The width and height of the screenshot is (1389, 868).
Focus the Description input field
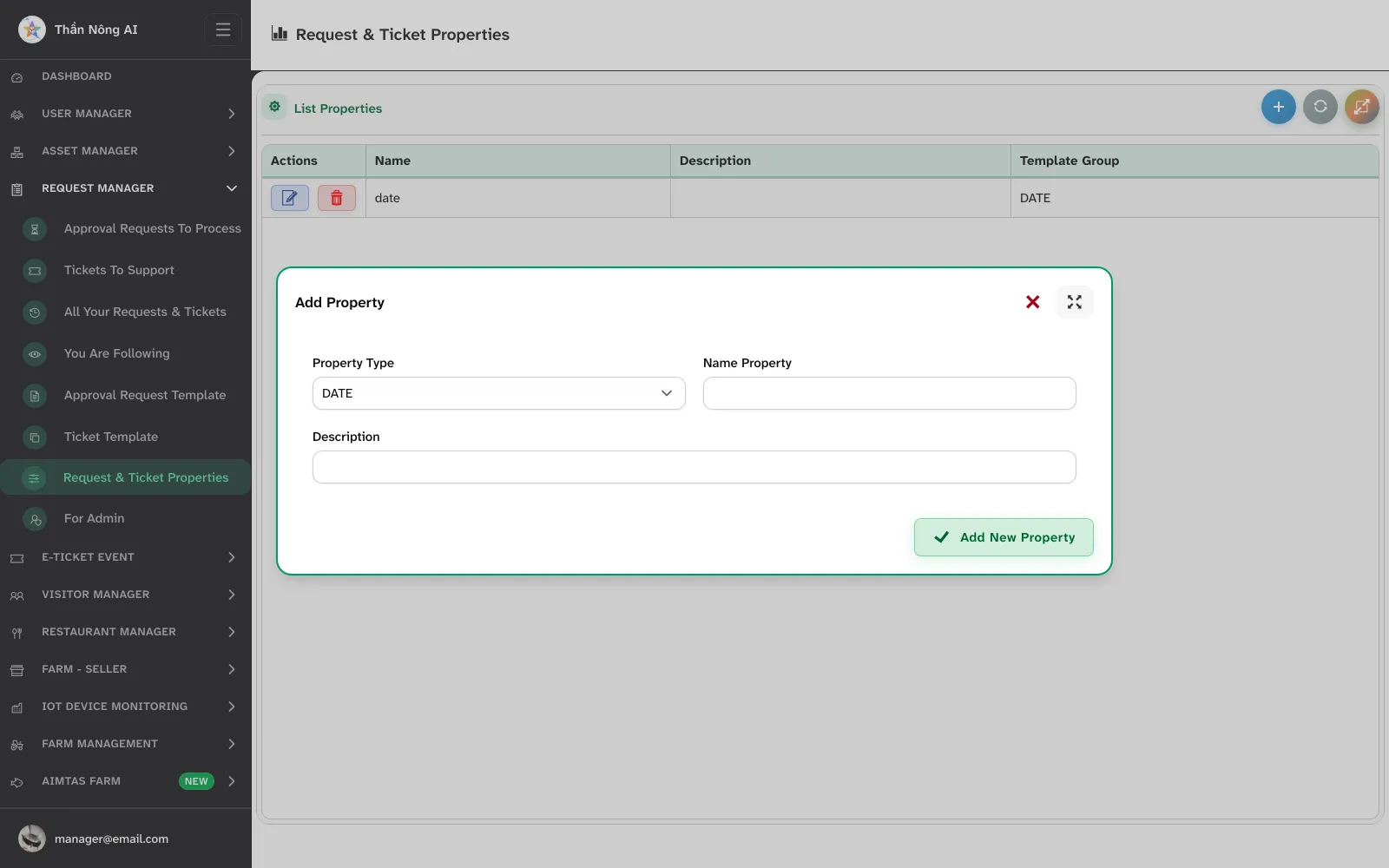(x=694, y=467)
